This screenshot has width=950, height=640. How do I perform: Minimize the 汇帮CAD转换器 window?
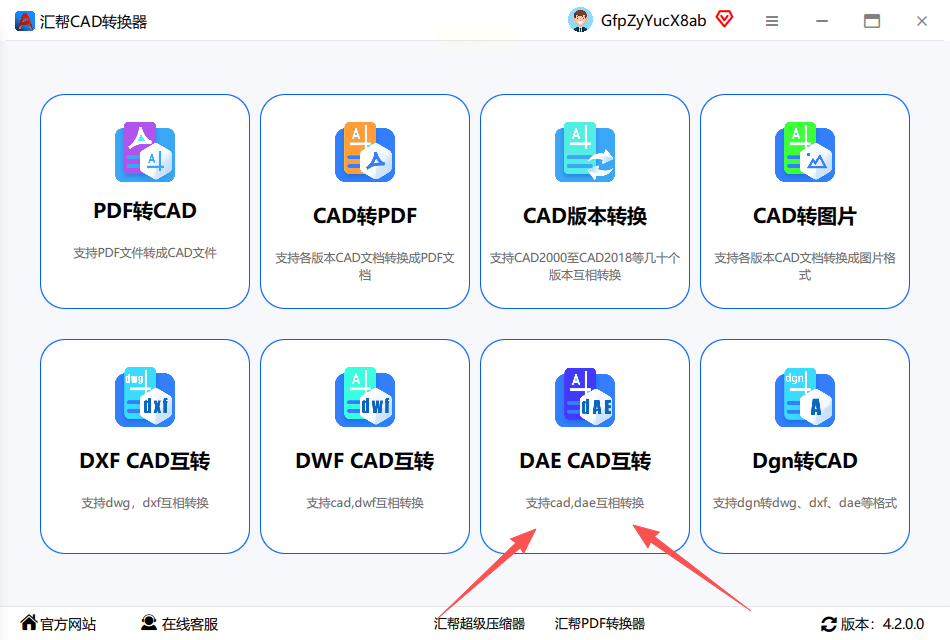coord(822,21)
